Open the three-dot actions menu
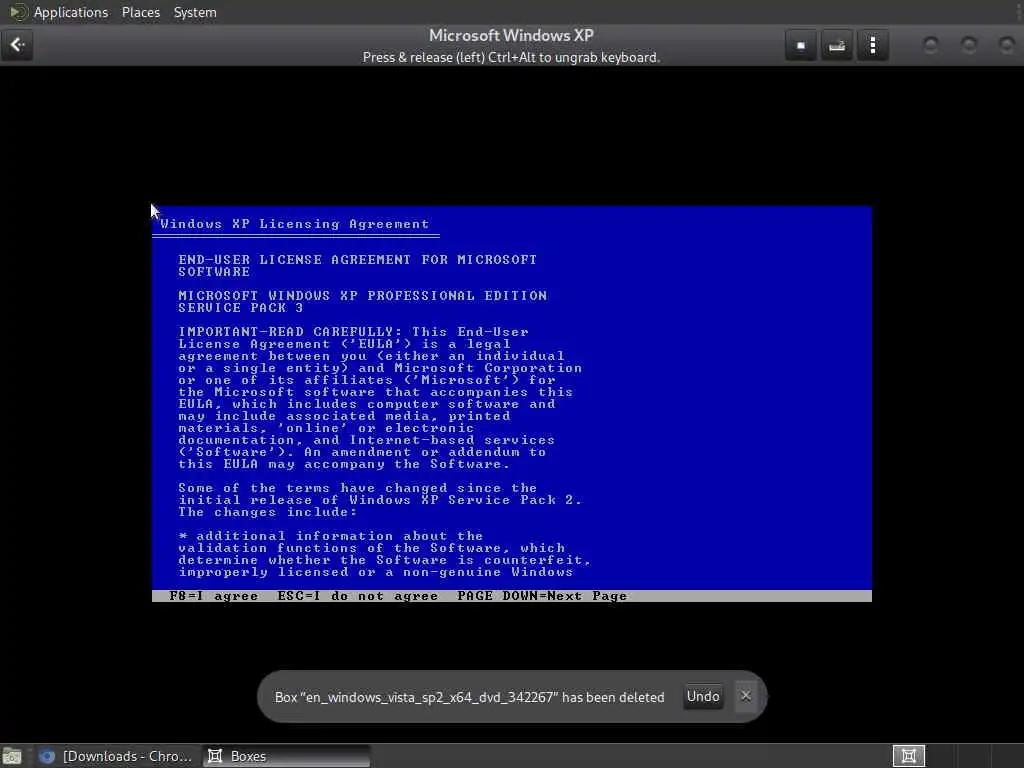This screenshot has width=1024, height=768. coord(872,46)
